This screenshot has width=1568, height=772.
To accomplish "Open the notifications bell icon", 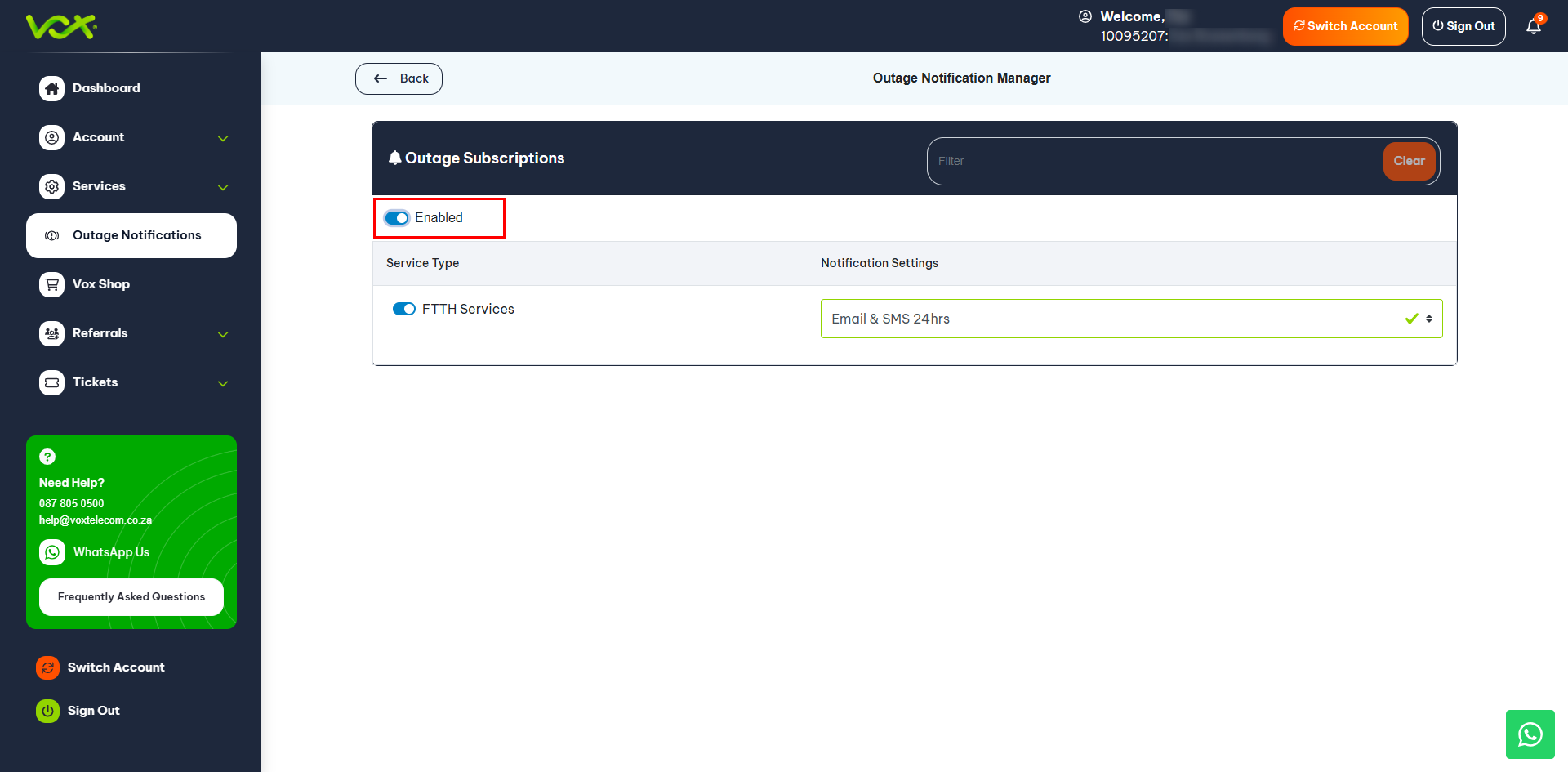I will [1533, 26].
